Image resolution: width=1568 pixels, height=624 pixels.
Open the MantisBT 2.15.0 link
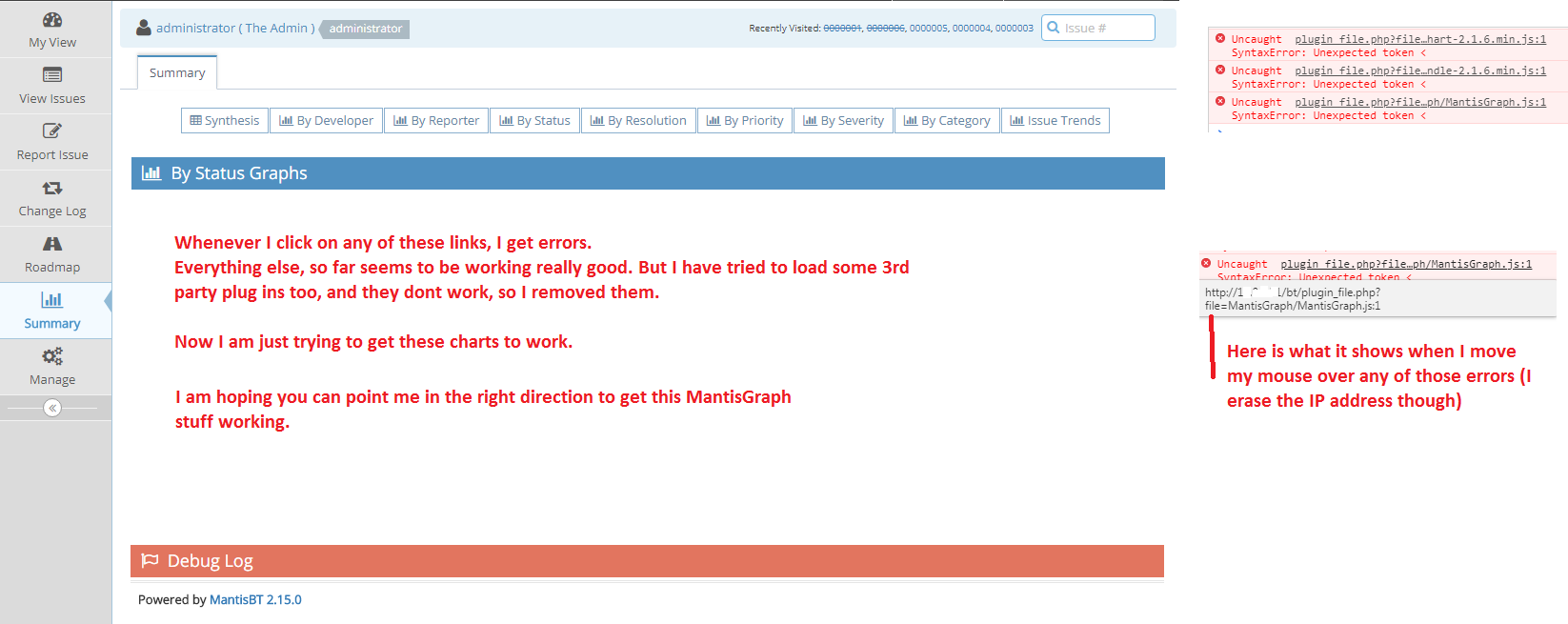pos(255,599)
